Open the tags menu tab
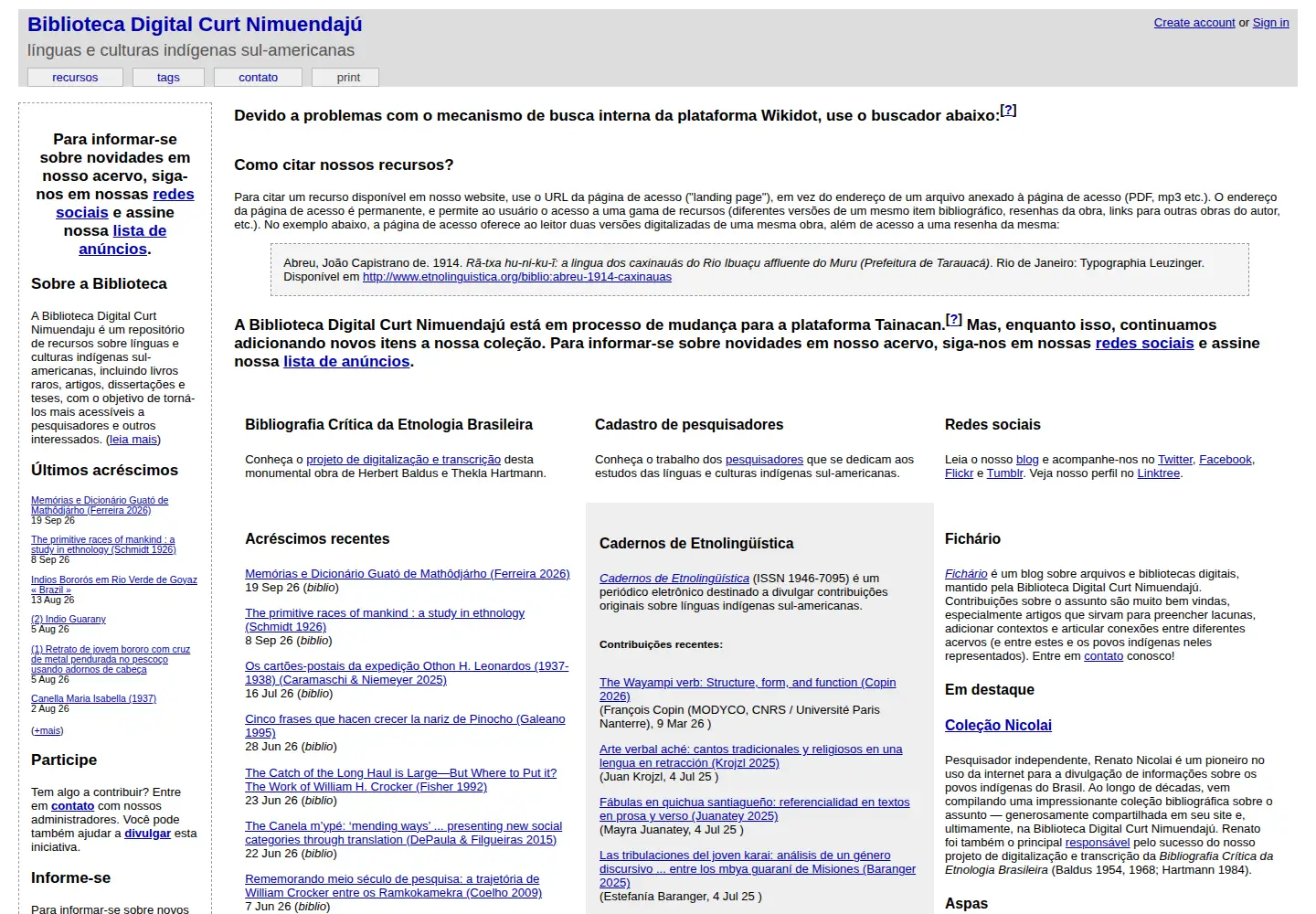 click(x=168, y=78)
